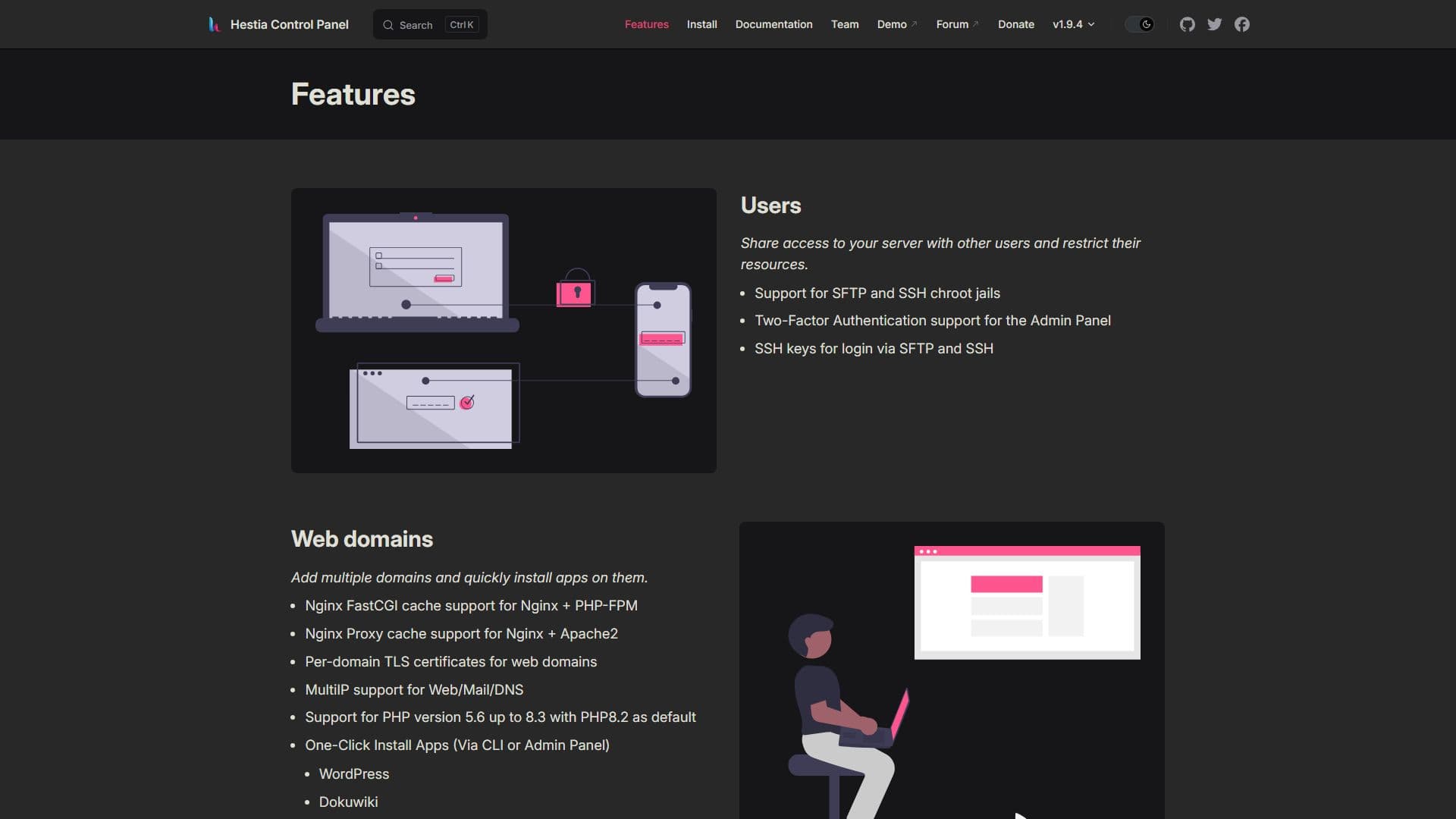Open the Facebook icon link
Screen dimensions: 1456x819
tap(1241, 24)
